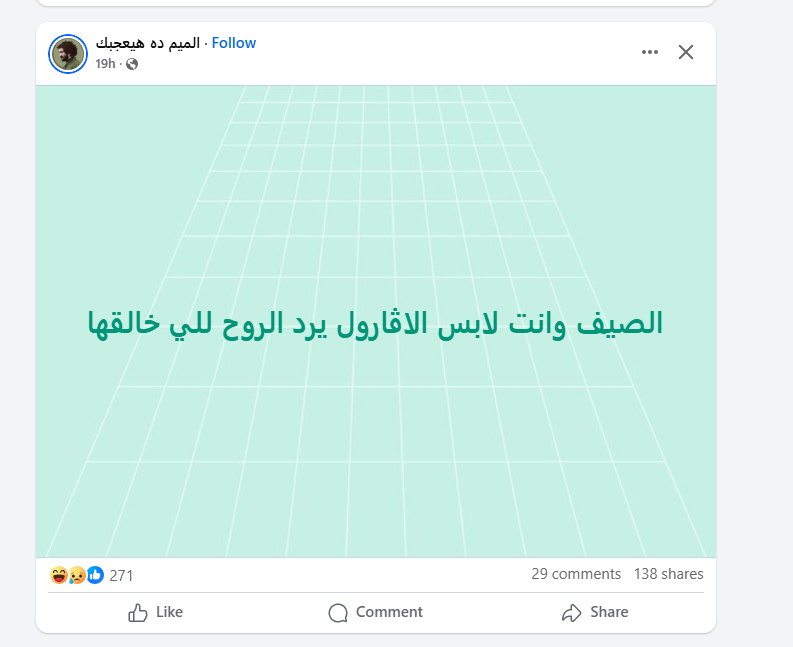Dismiss the post with the X button

tap(686, 52)
